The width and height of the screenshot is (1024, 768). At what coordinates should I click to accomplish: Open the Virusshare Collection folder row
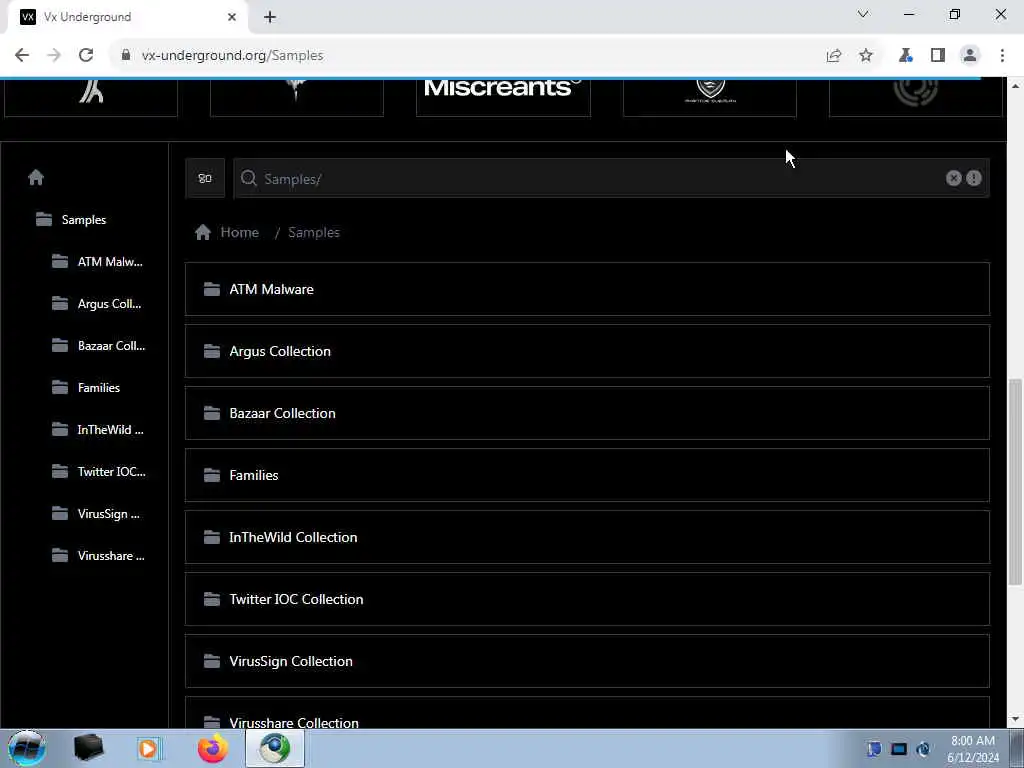(587, 713)
